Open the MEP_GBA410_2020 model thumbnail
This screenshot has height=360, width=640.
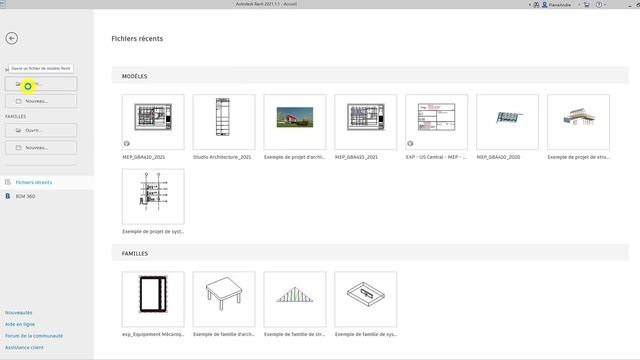point(507,122)
